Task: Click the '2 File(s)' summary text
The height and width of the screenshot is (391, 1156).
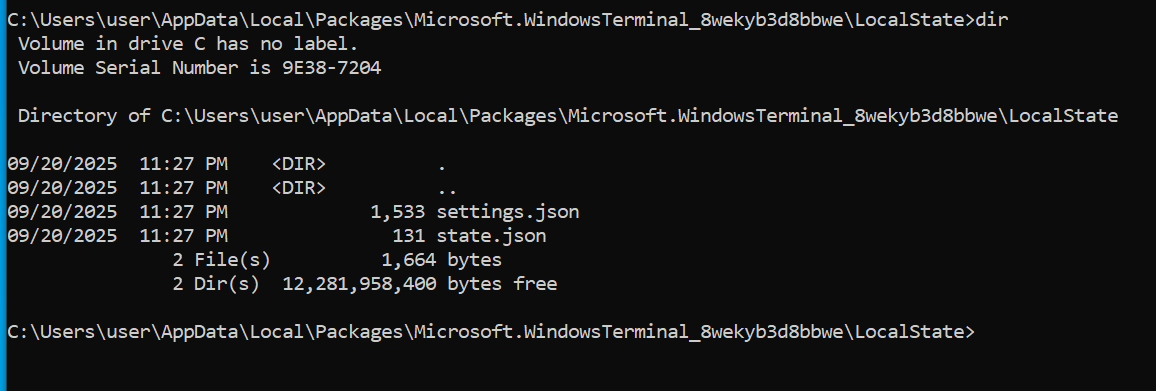Action: 221,260
